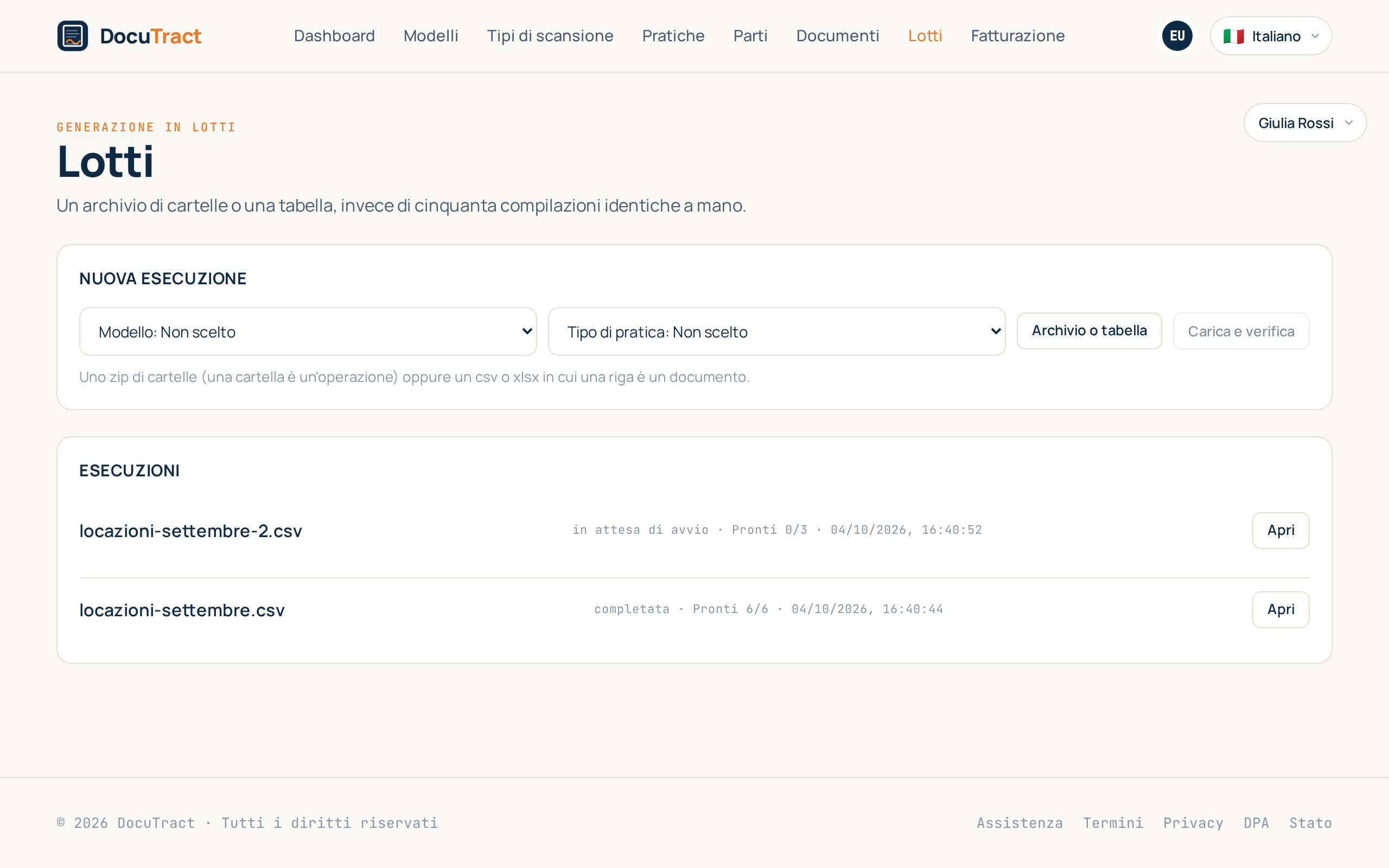Go to the Dashboard tab
1389x868 pixels.
(334, 36)
